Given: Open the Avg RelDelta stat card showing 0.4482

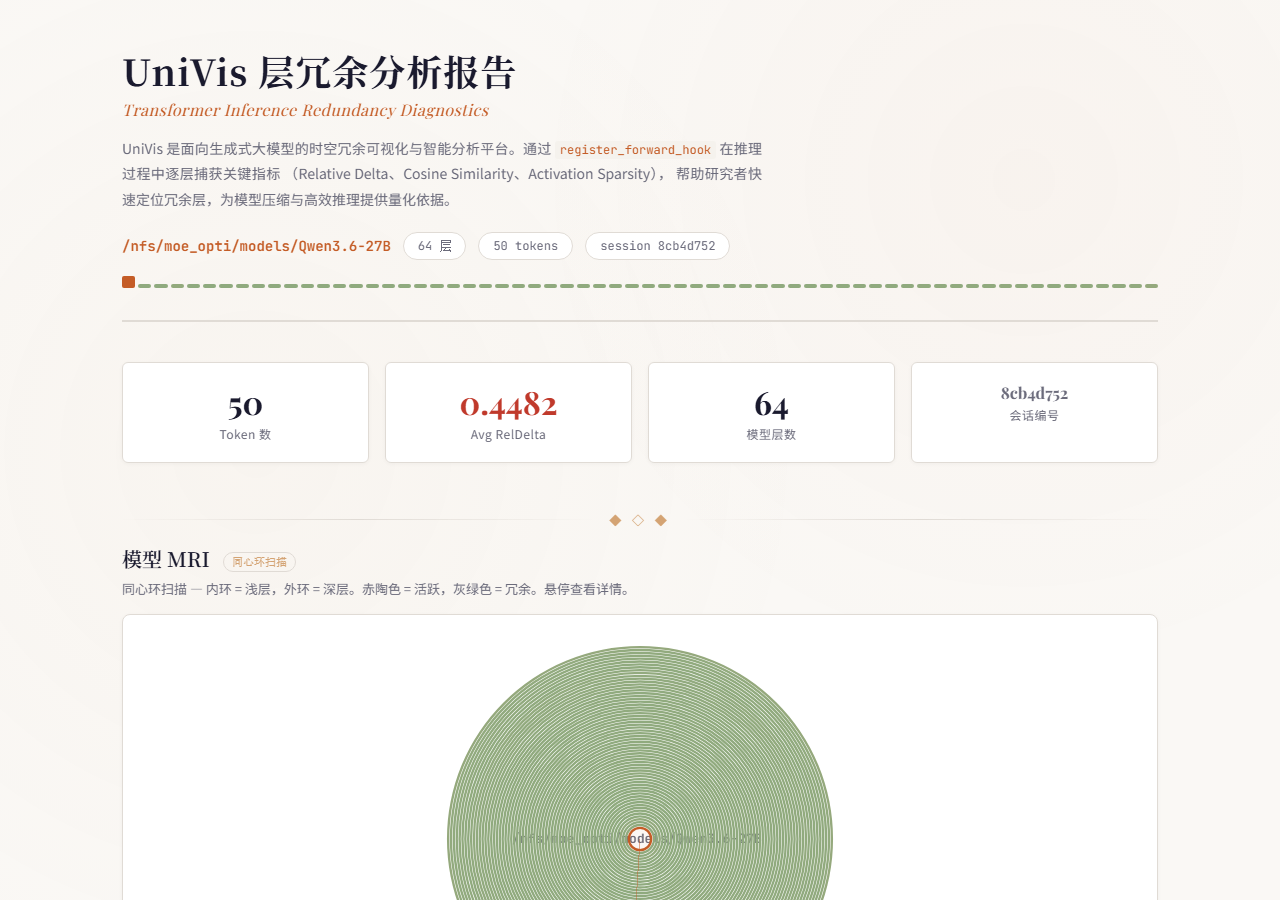Looking at the screenshot, I should pyautogui.click(x=508, y=412).
